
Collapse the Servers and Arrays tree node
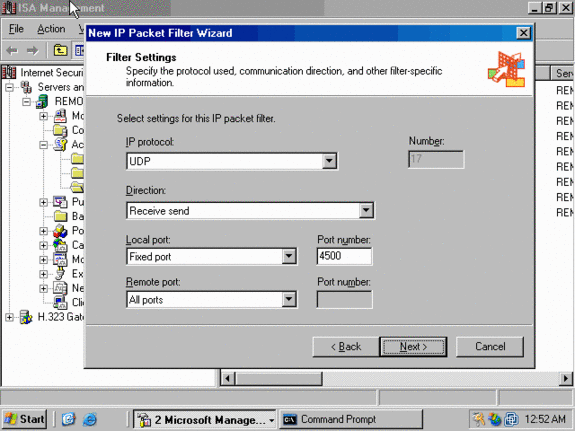point(9,87)
